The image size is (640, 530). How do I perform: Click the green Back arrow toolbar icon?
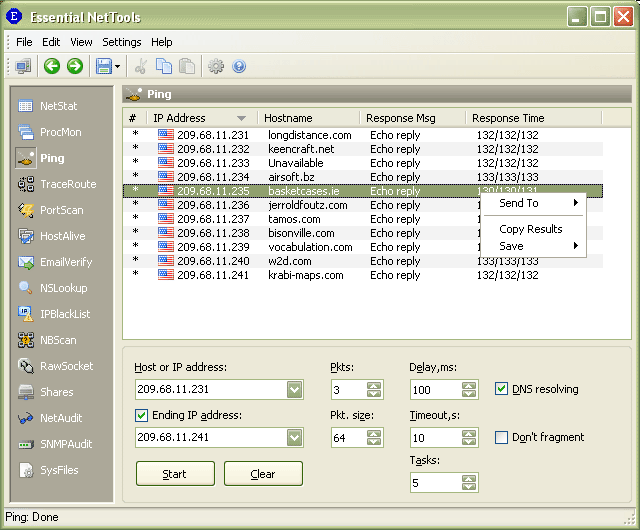pyautogui.click(x=52, y=66)
